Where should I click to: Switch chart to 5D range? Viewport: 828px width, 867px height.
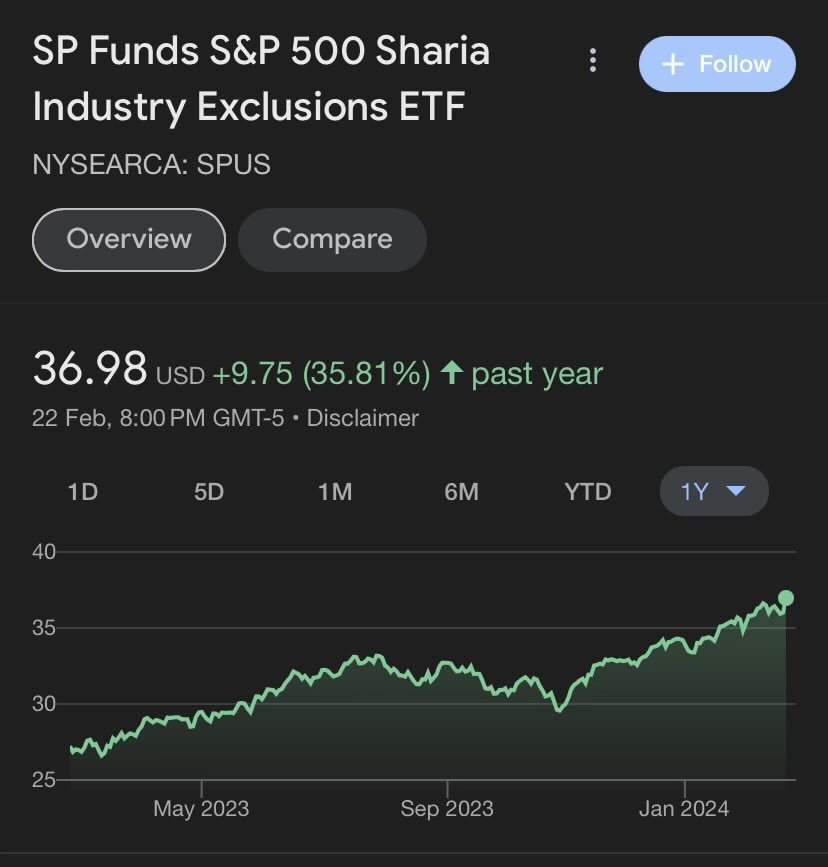coord(209,492)
